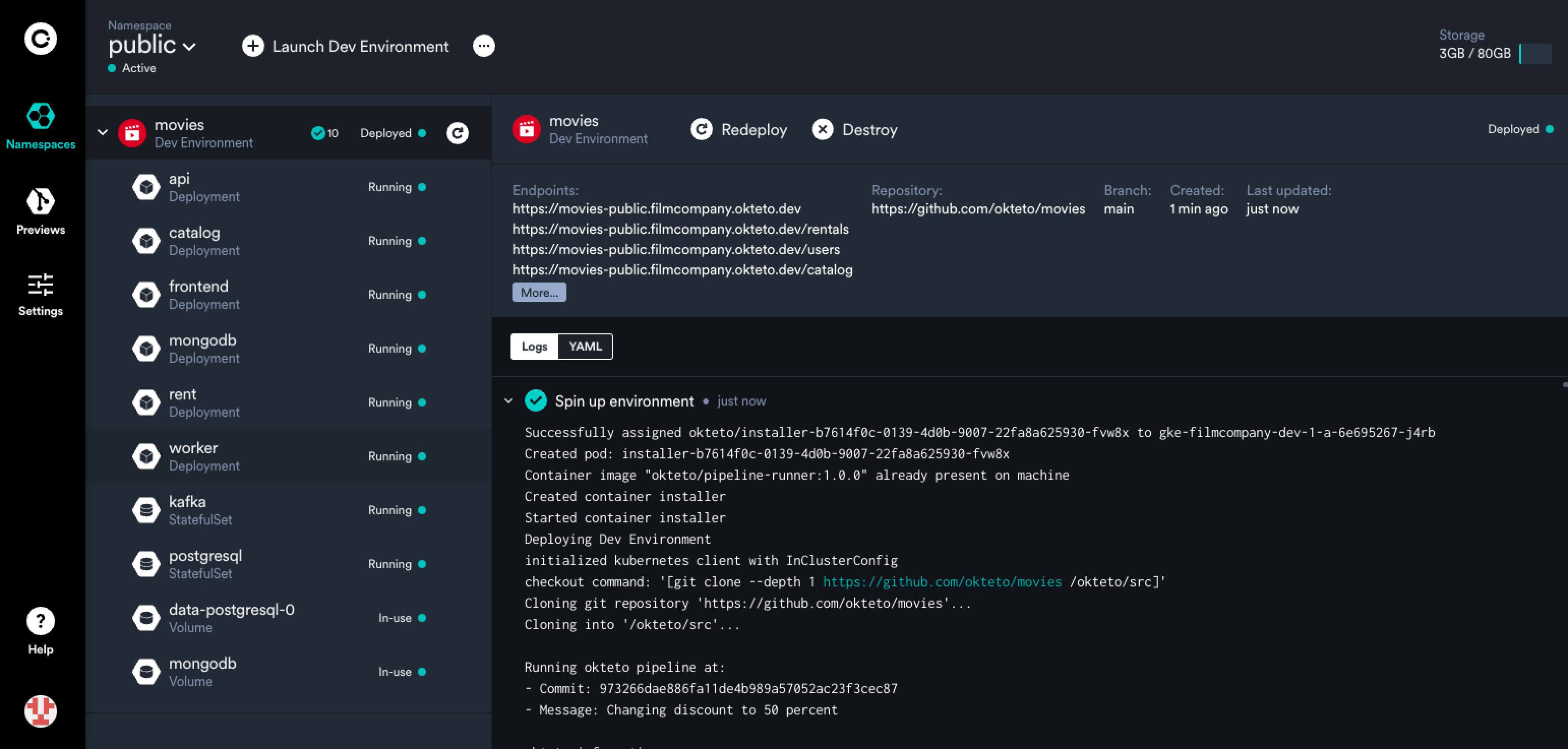
Task: Open the more options ellipsis menu
Action: tap(484, 46)
